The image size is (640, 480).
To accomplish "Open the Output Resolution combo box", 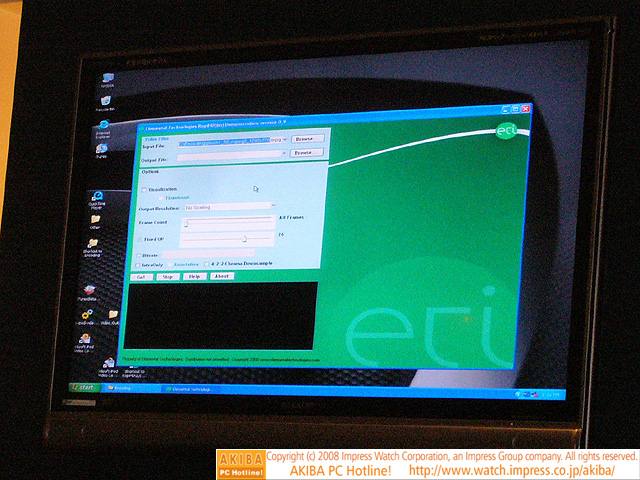I will tap(272, 207).
